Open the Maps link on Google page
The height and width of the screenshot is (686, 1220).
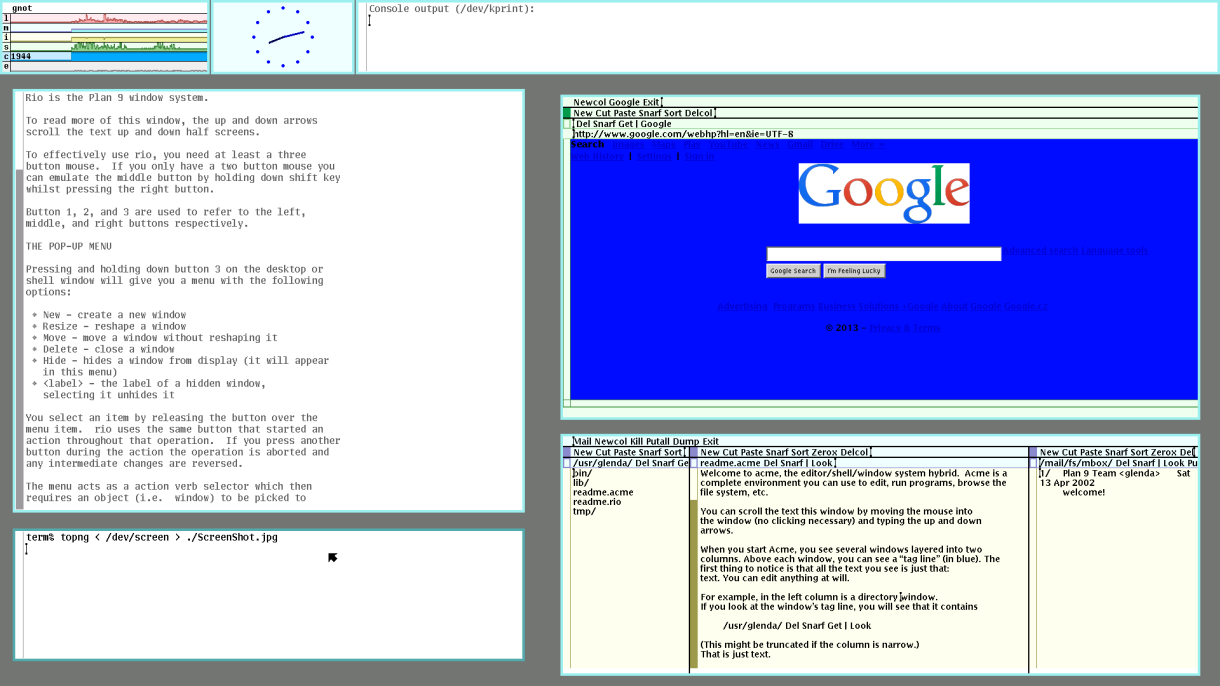[x=664, y=145]
